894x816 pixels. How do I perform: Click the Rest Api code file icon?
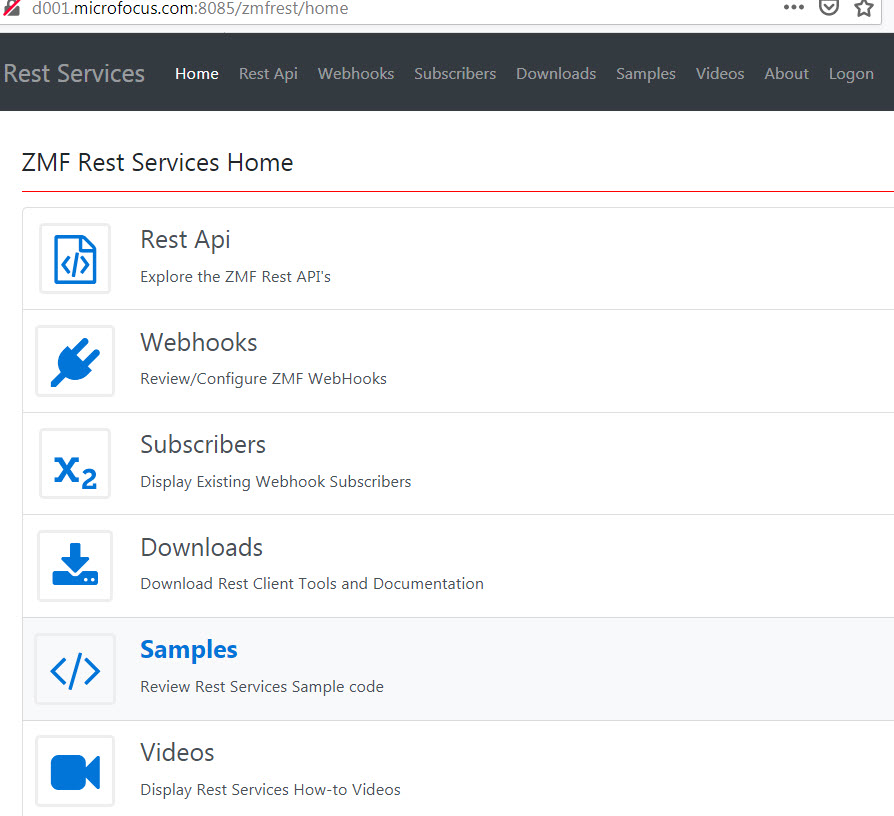75,259
